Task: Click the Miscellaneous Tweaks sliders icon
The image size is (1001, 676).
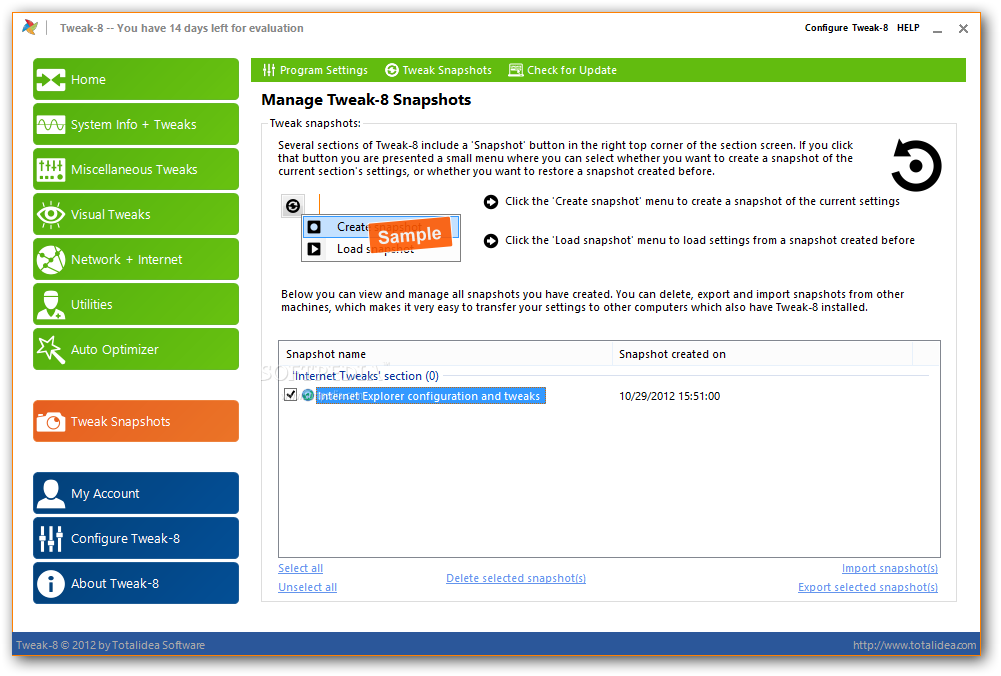Action: (50, 169)
